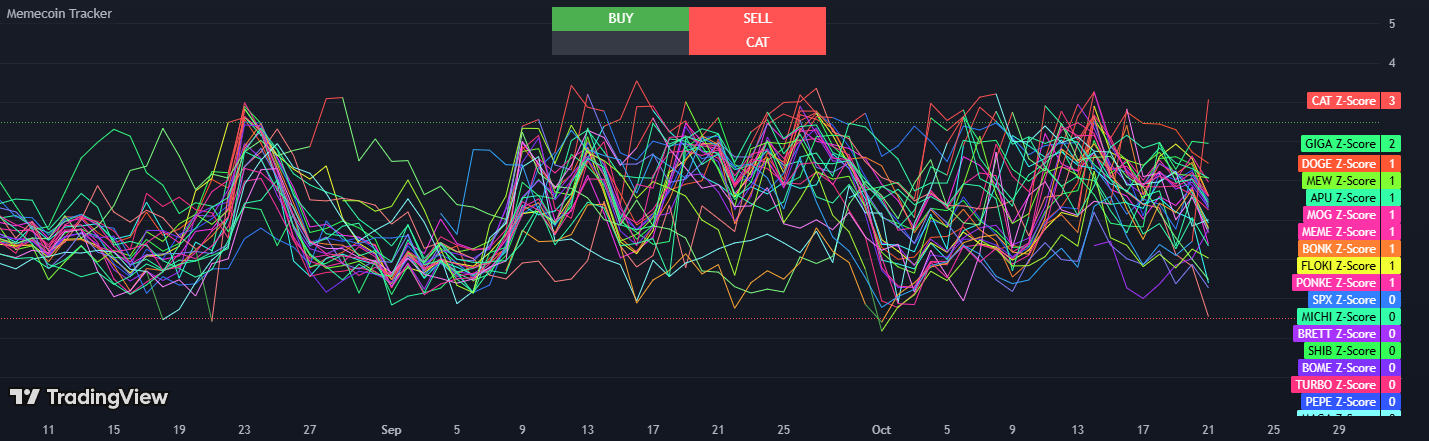Select the PEPE Z-Score label
This screenshot has width=1429, height=441.
pos(1341,402)
